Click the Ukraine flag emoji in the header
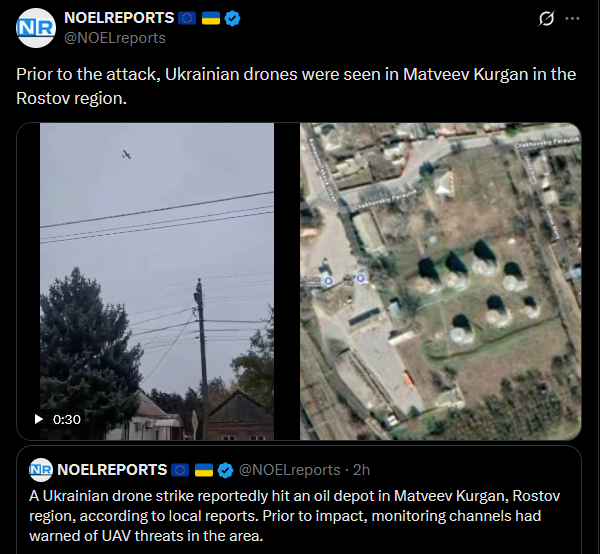 click(x=211, y=18)
